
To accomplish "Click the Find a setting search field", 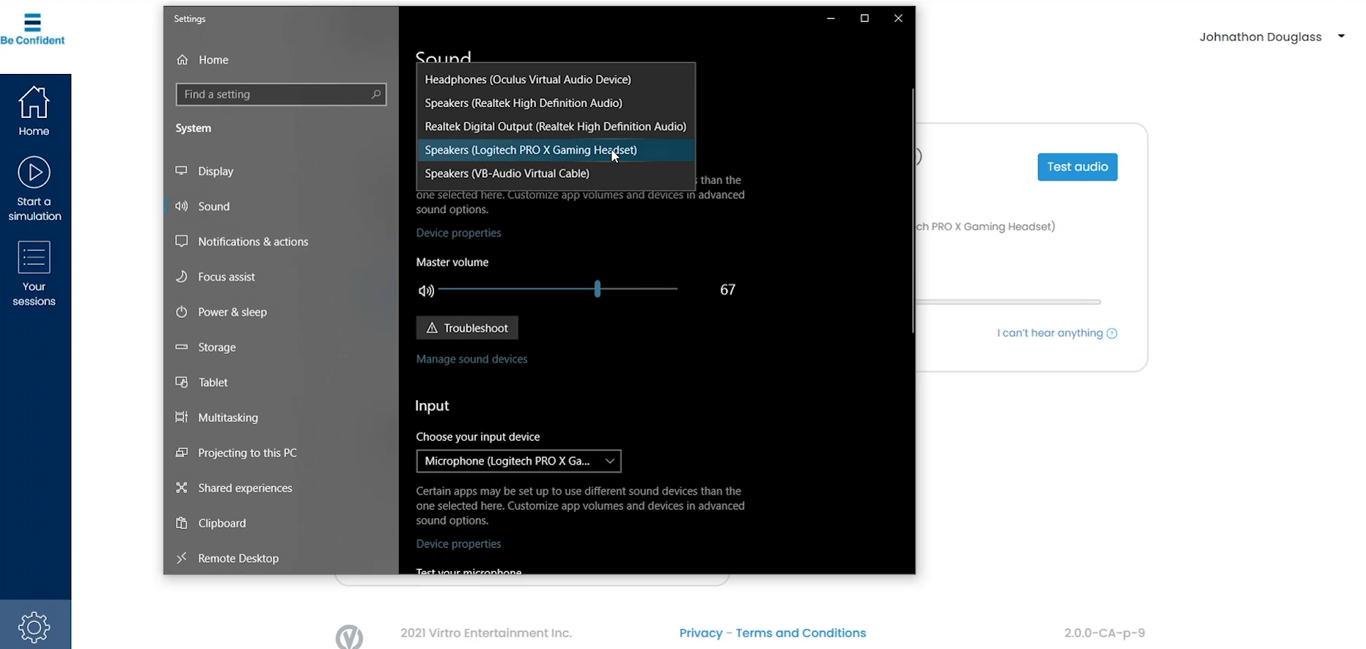I will click(280, 94).
